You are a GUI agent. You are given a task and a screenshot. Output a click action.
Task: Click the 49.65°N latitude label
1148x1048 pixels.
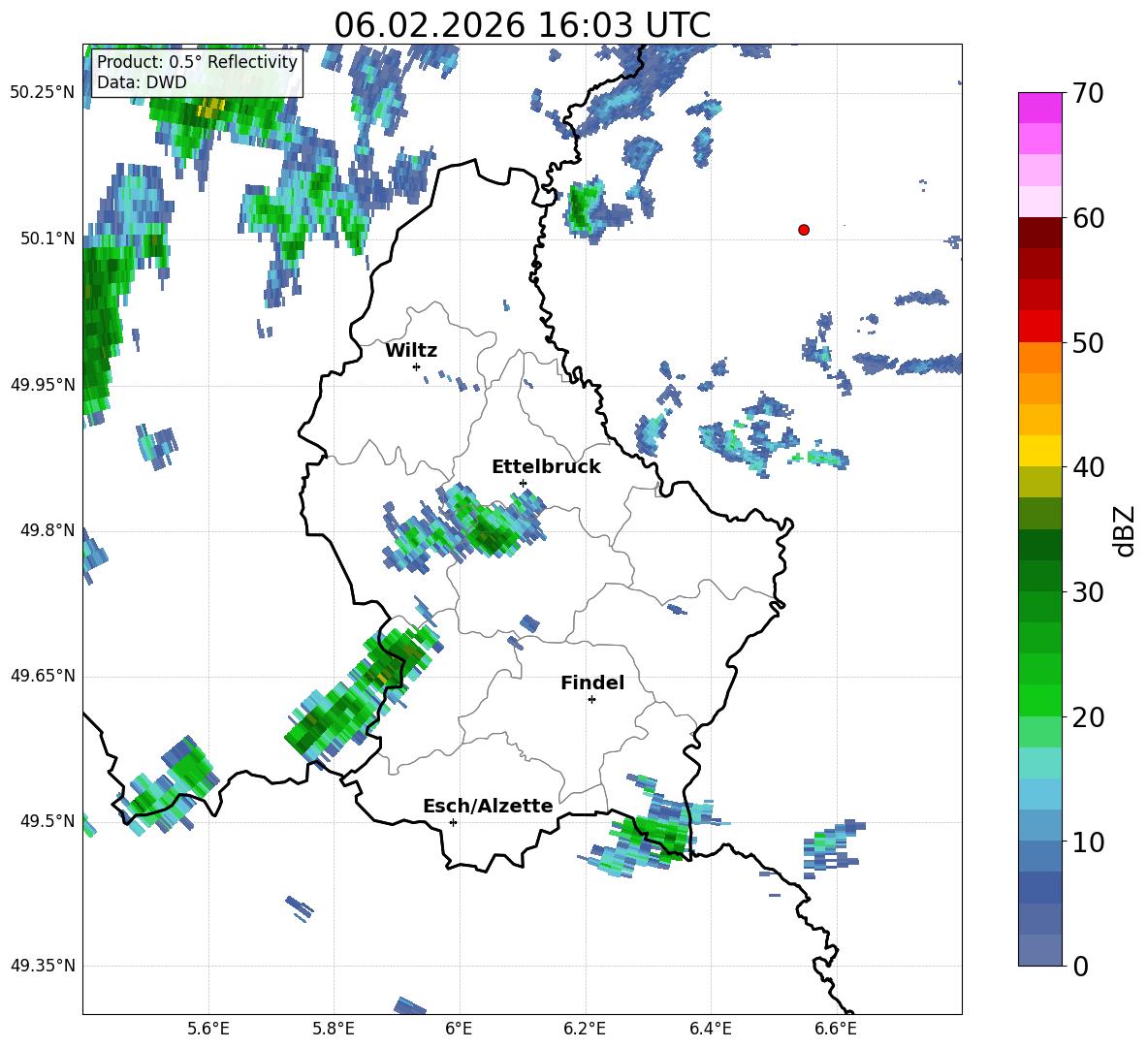[43, 676]
